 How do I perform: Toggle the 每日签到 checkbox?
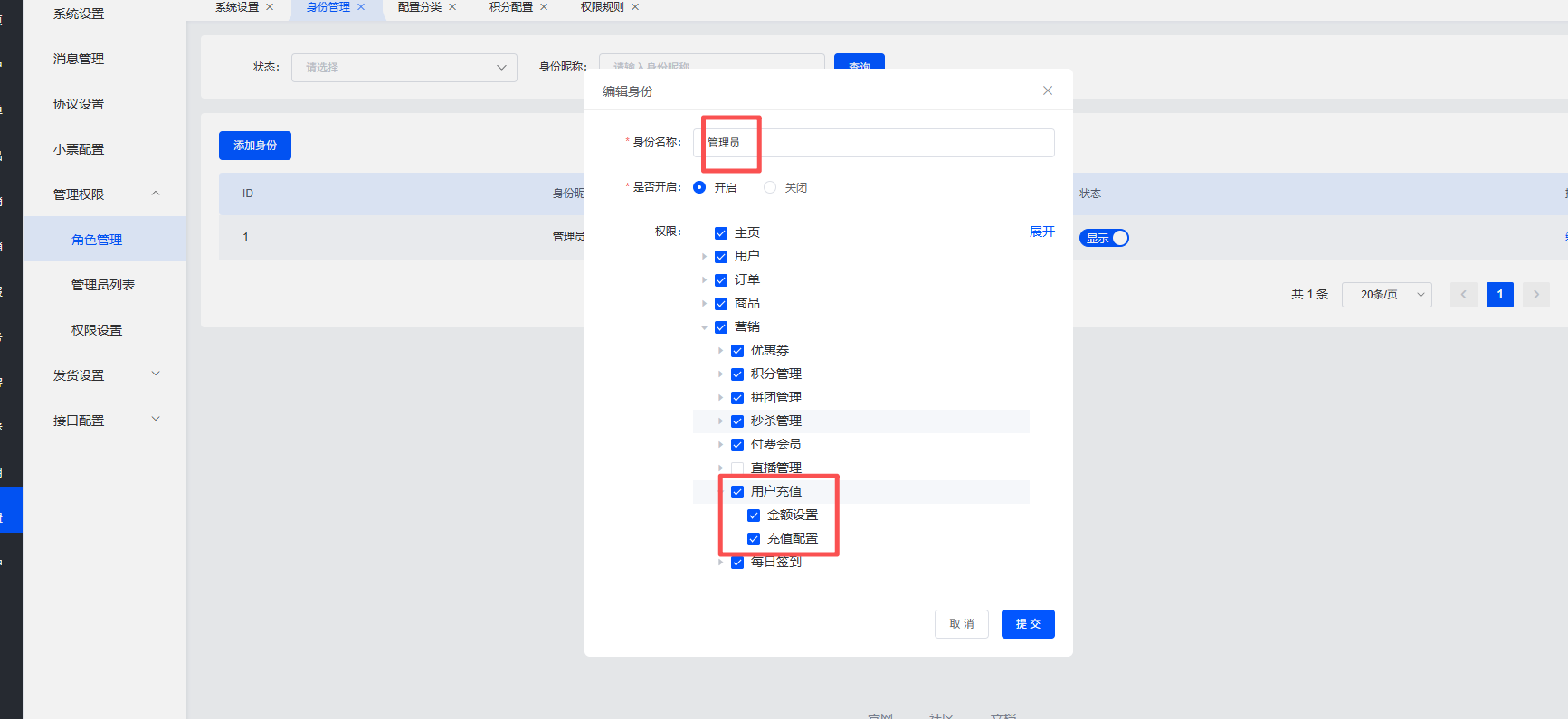[x=737, y=563]
